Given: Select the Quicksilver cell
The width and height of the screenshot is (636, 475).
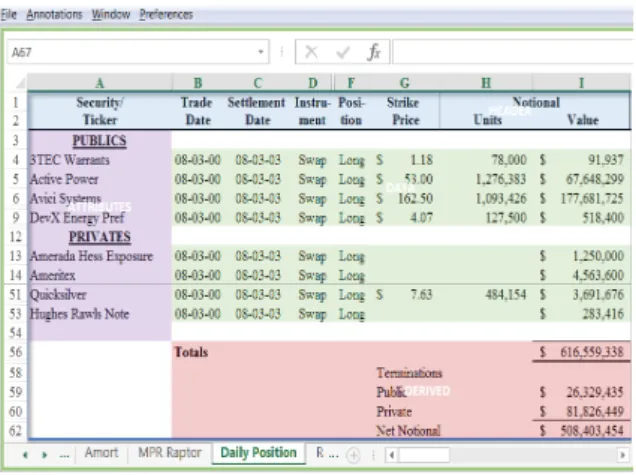Looking at the screenshot, I should pyautogui.click(x=100, y=294).
